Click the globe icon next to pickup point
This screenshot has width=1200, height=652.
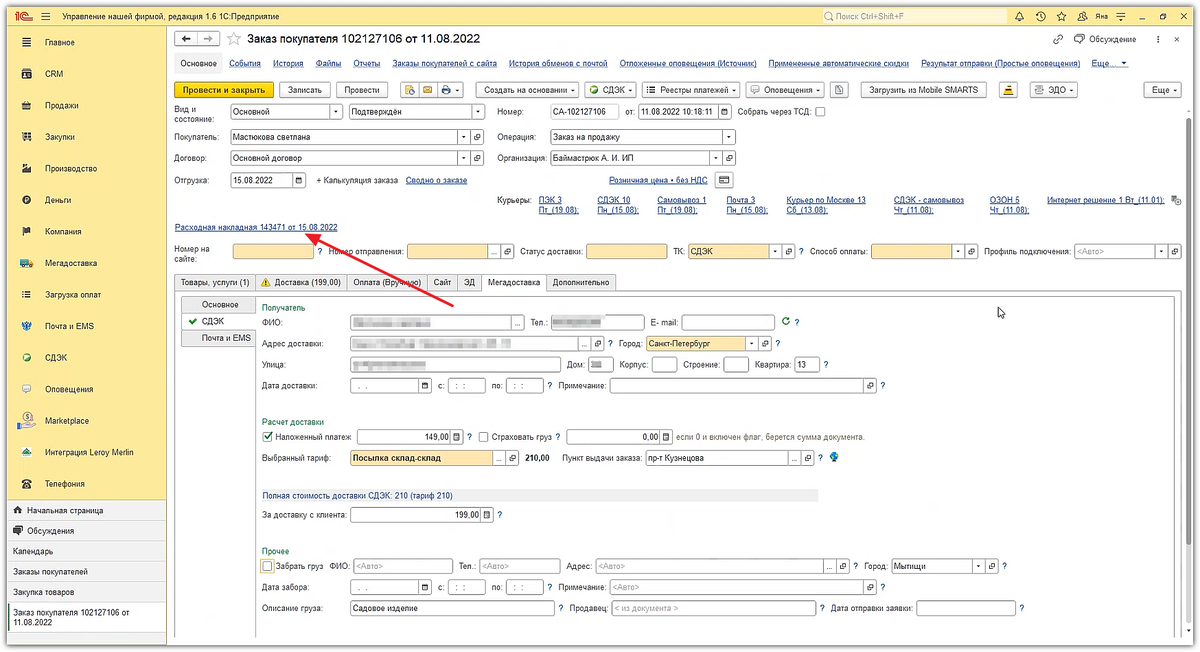[834, 458]
